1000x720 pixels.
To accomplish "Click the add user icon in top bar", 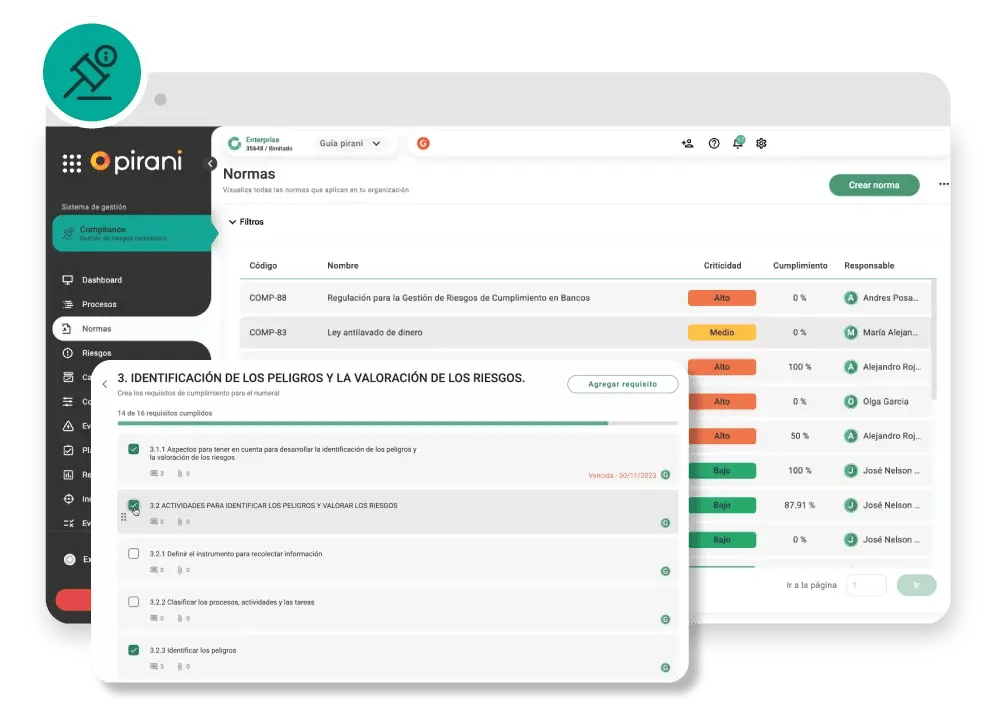I will [687, 143].
